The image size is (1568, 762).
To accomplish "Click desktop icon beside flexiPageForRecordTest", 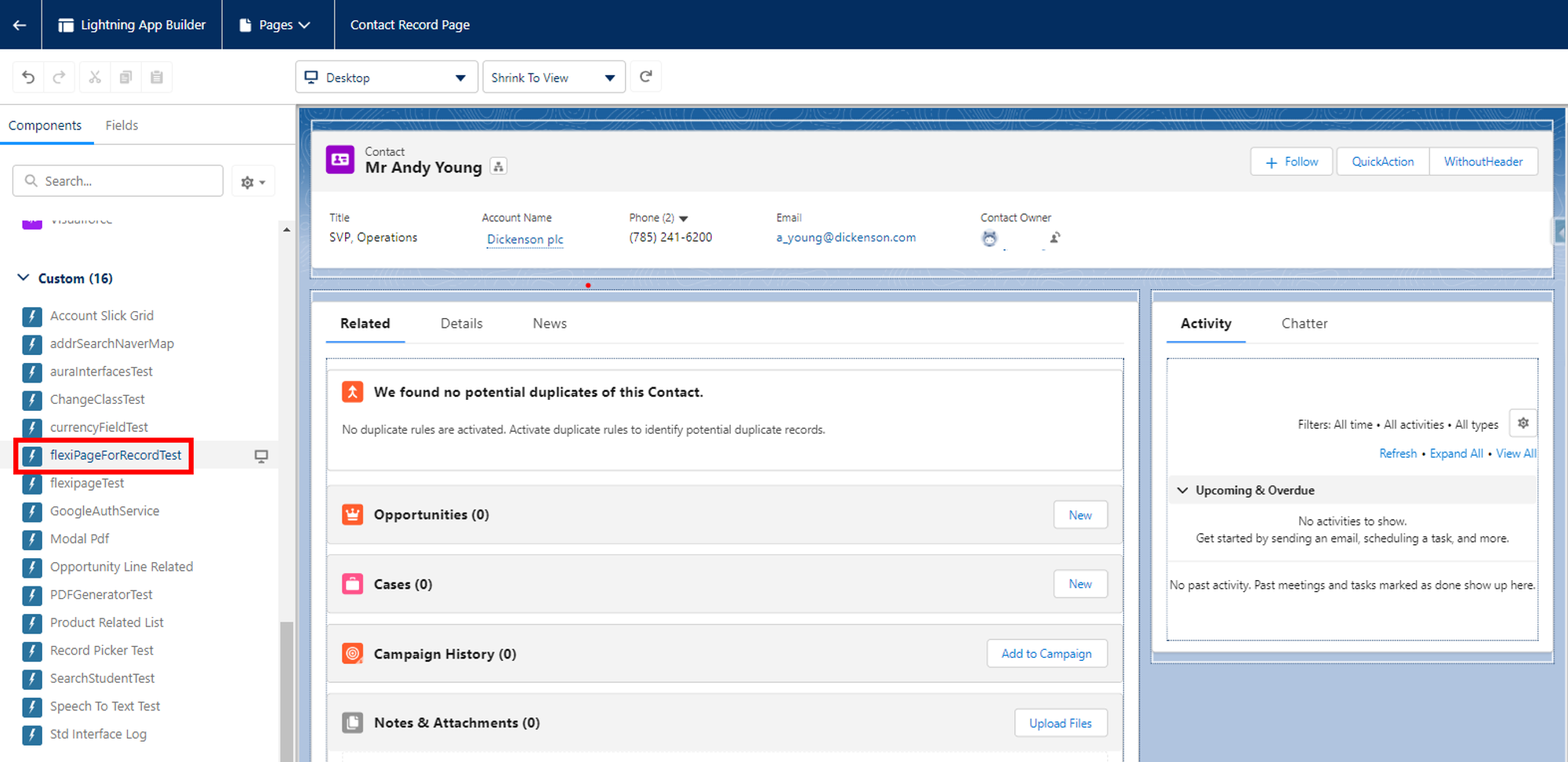I will [261, 456].
